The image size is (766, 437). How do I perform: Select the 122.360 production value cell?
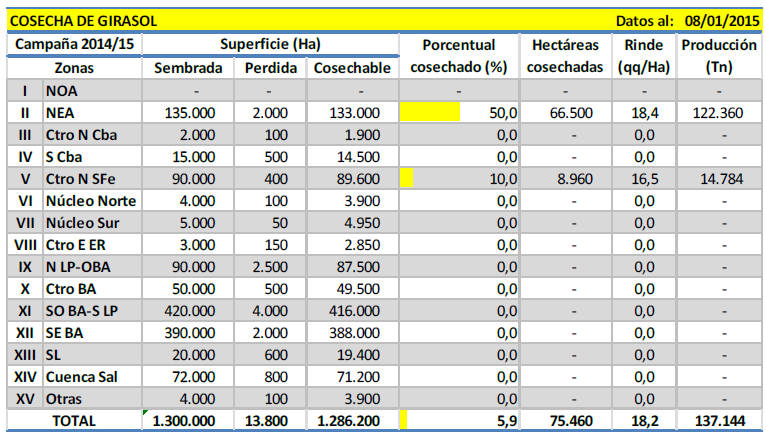point(718,113)
